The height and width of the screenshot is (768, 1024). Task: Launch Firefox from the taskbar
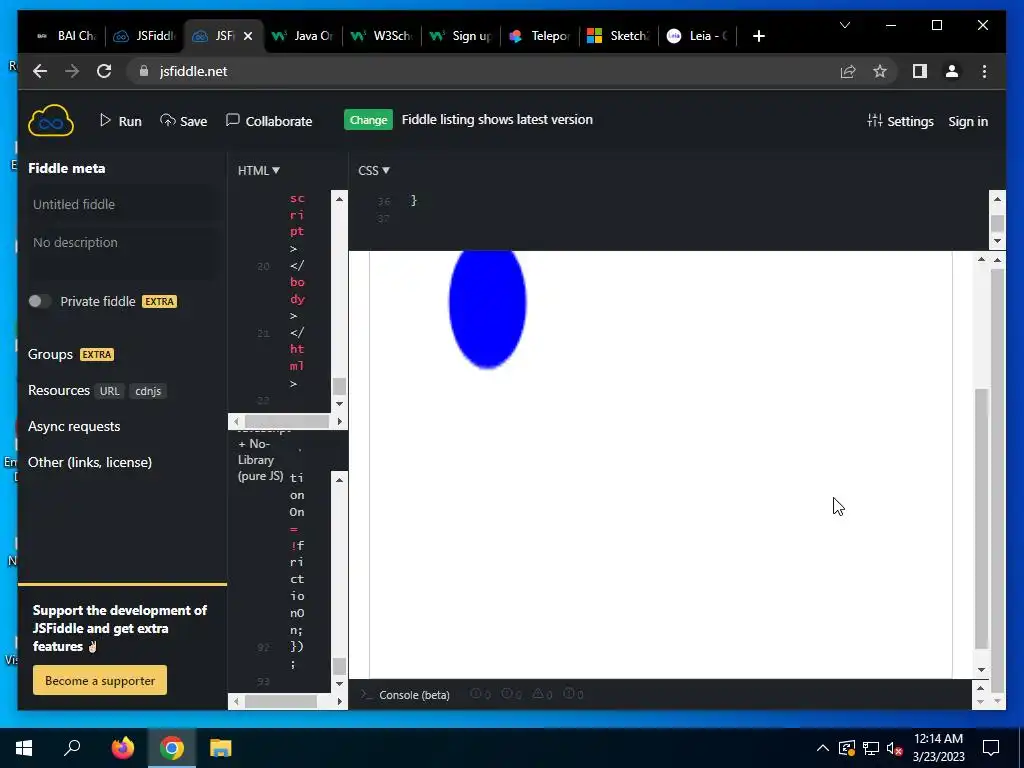click(x=122, y=748)
